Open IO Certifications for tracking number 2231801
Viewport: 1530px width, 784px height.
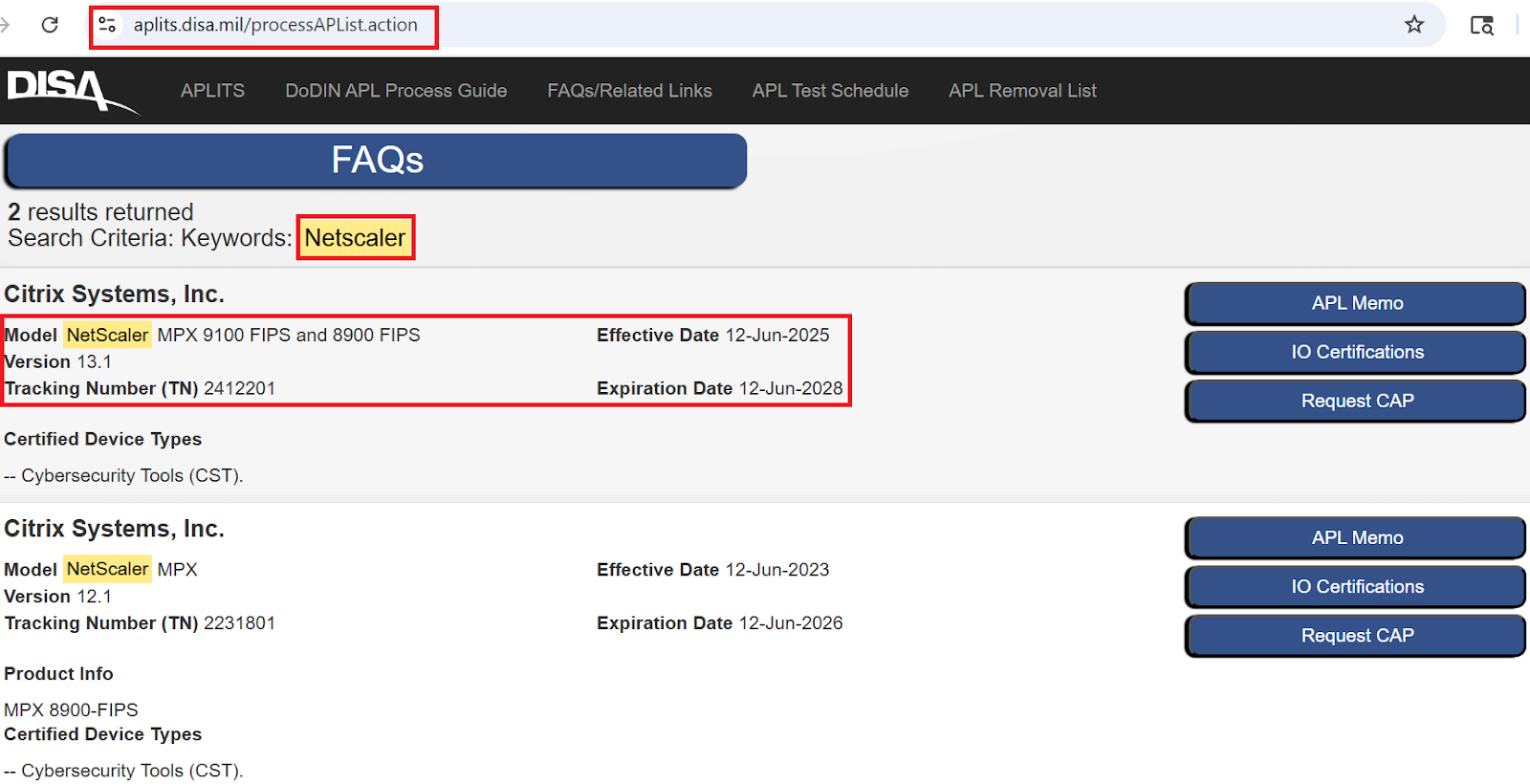(x=1356, y=587)
